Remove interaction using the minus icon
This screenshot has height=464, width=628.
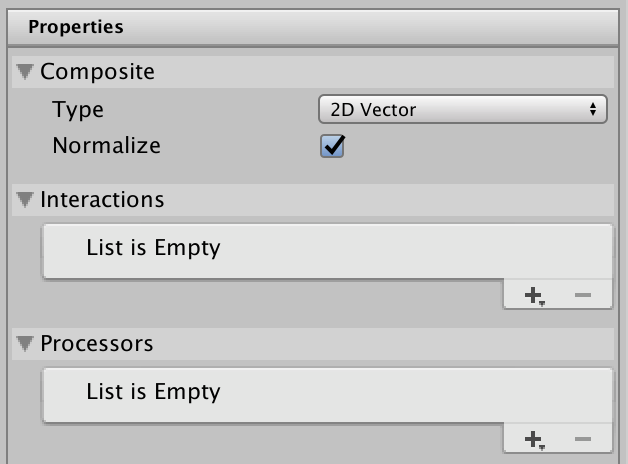coord(583,296)
